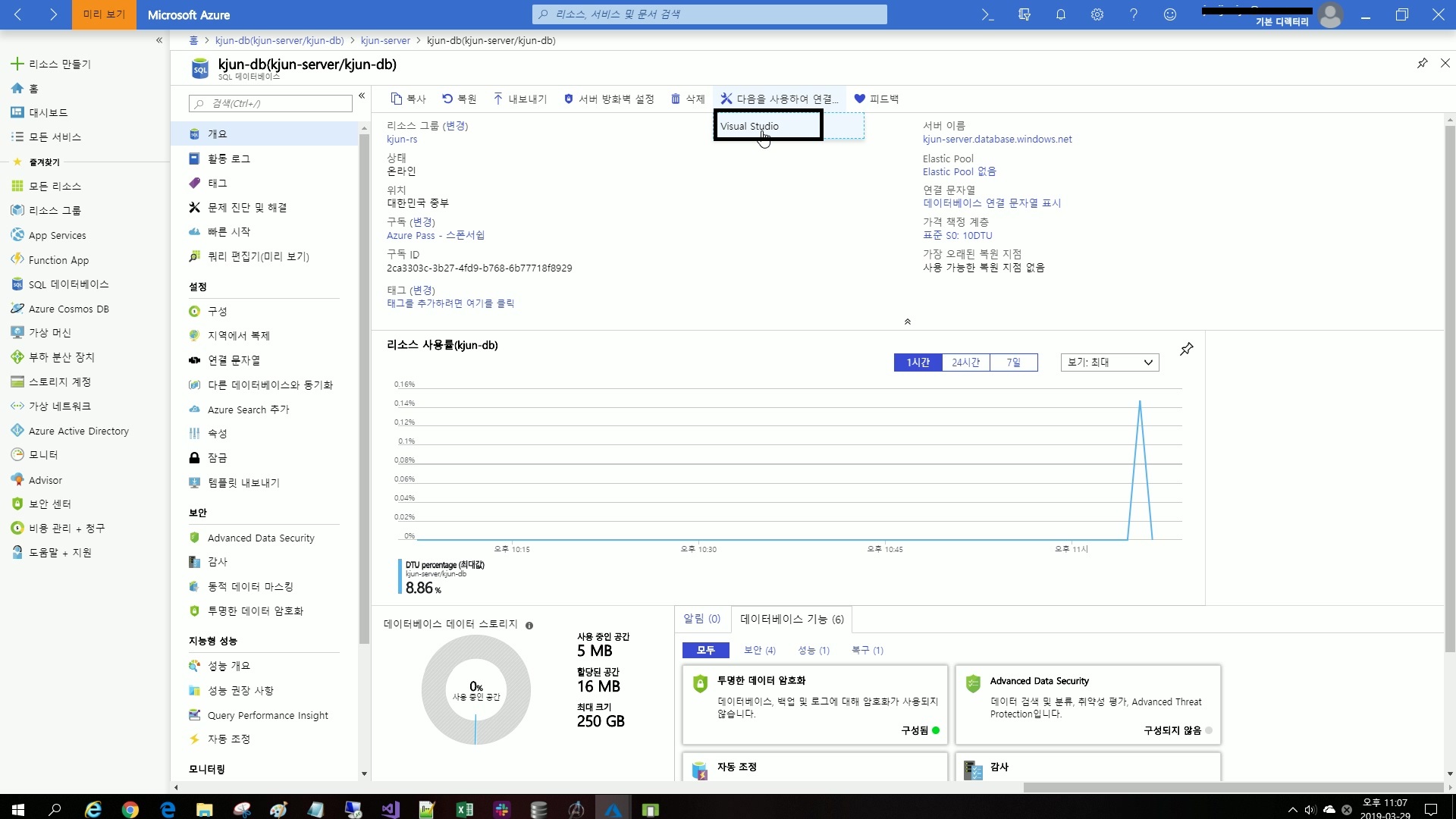Open the notifications bell

tap(1060, 14)
